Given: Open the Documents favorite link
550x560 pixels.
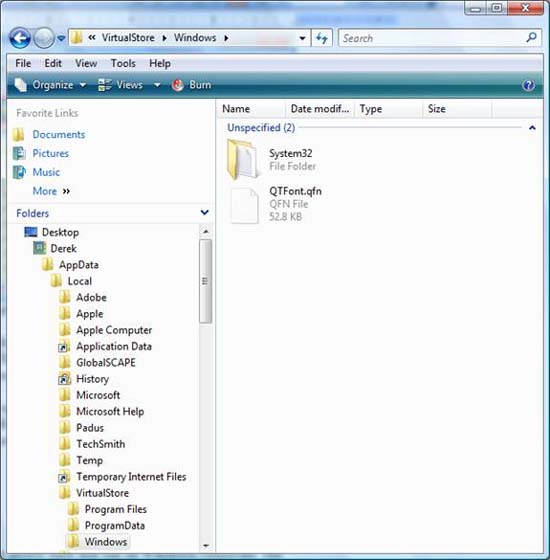Looking at the screenshot, I should click(59, 135).
